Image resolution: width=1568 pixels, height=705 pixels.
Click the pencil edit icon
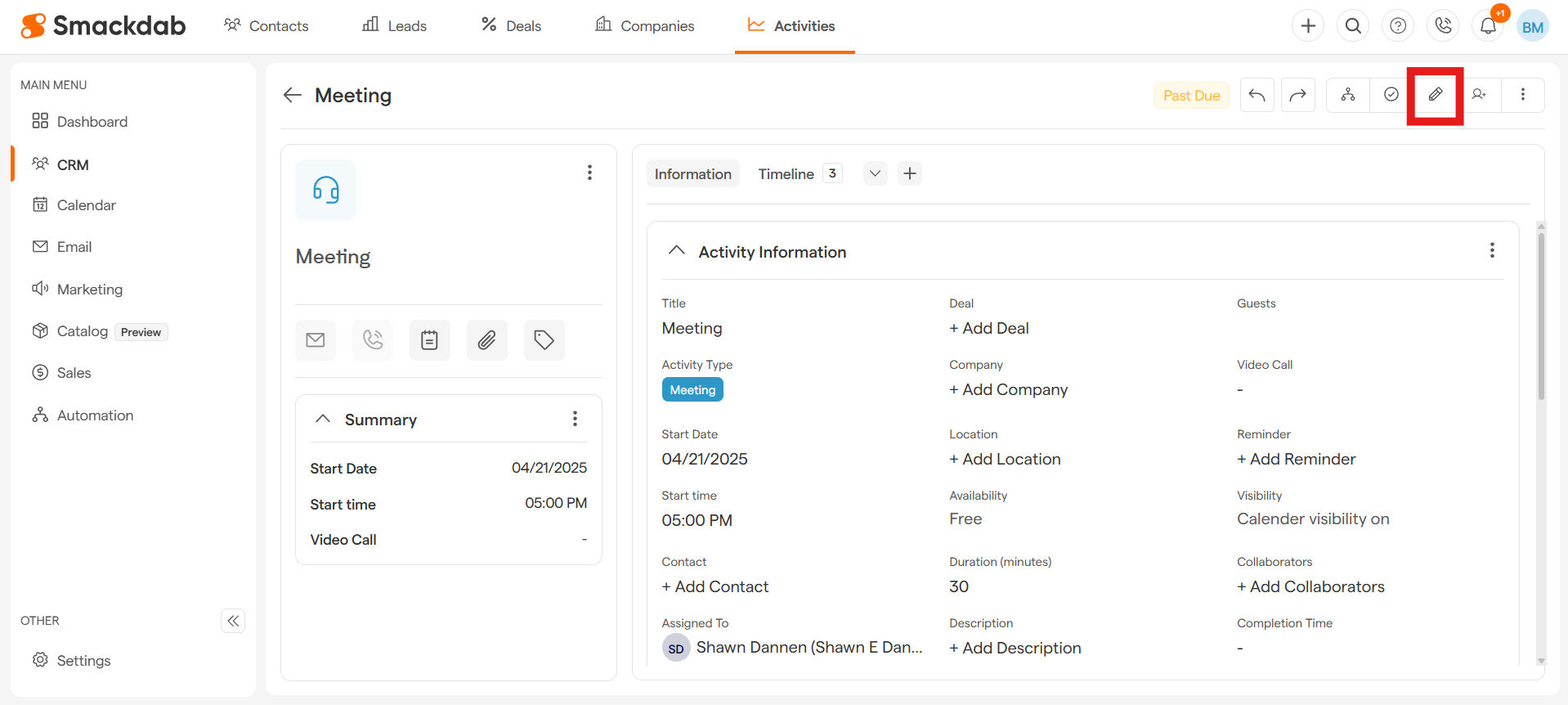pyautogui.click(x=1435, y=95)
